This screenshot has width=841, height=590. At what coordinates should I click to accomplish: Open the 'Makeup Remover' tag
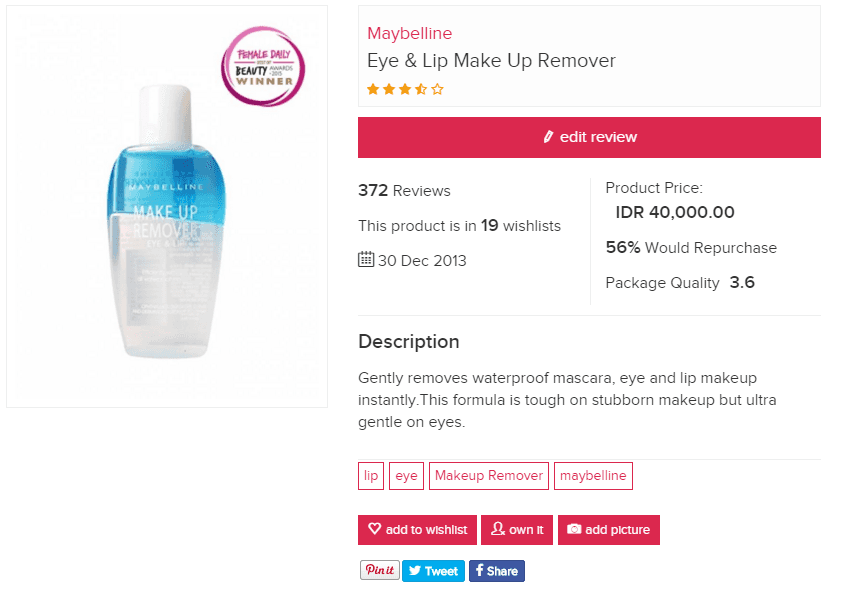pyautogui.click(x=488, y=476)
